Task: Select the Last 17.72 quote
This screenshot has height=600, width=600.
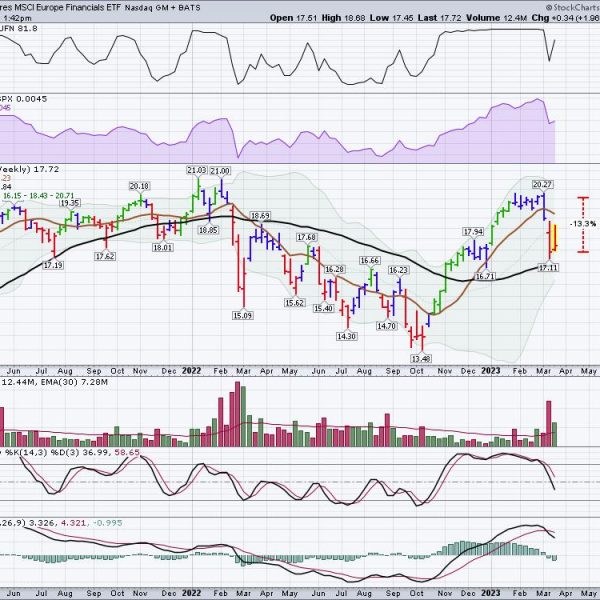Action: click(439, 18)
